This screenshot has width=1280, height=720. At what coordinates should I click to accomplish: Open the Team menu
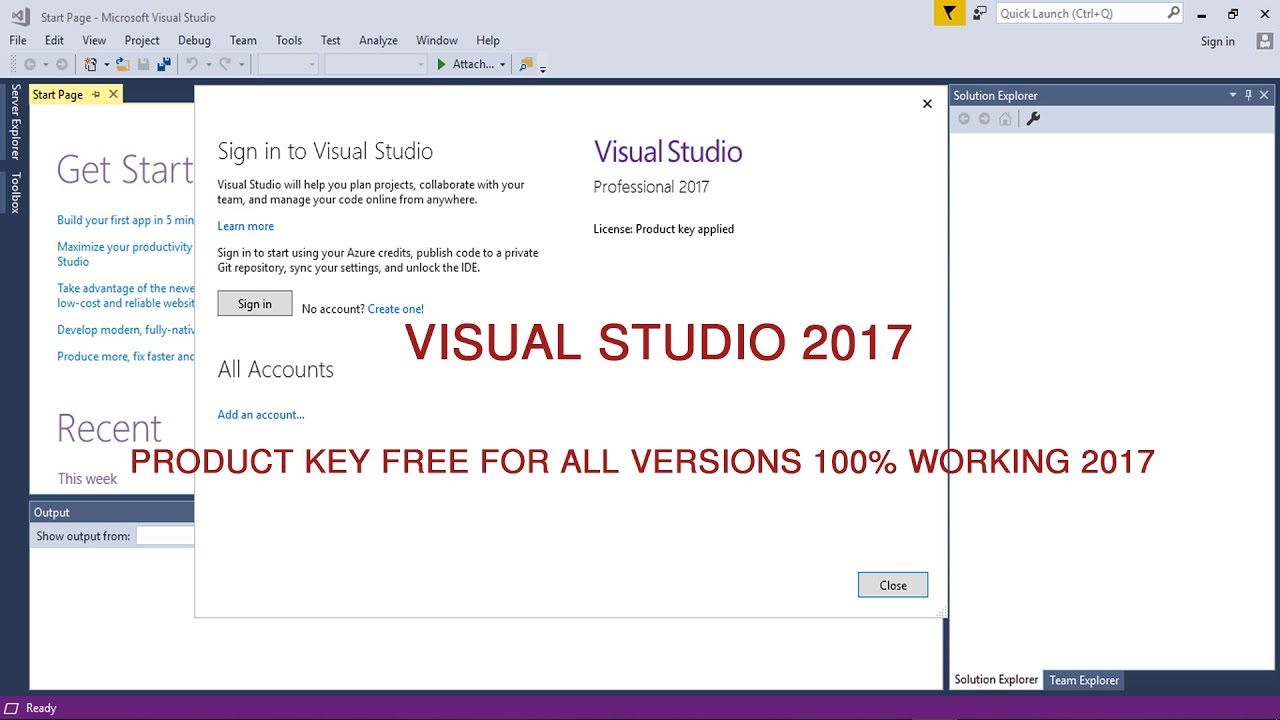[243, 40]
